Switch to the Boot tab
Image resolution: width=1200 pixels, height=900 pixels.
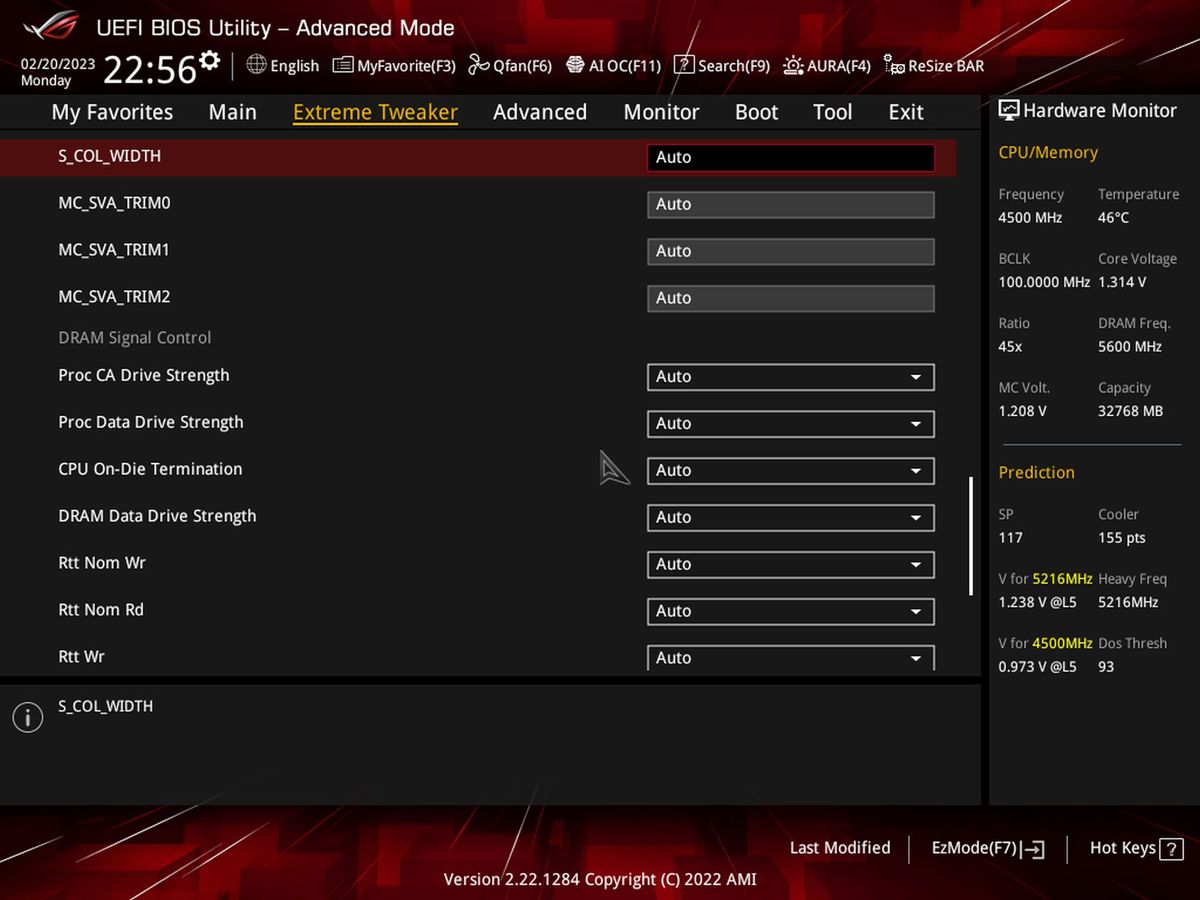point(756,112)
